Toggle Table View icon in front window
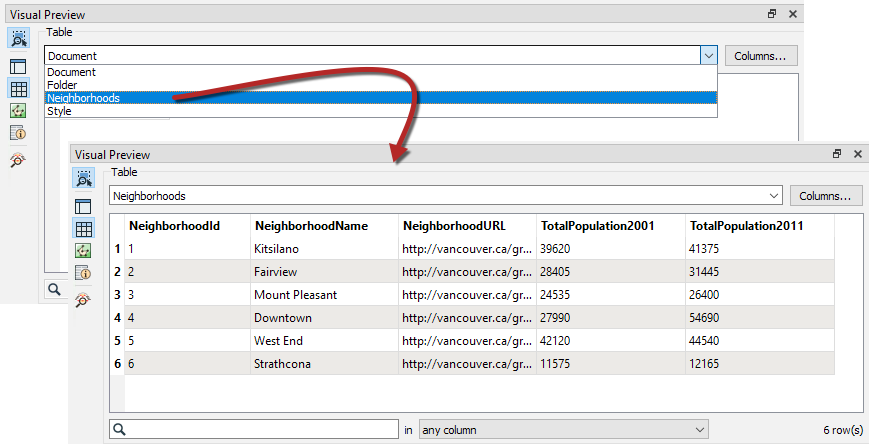The image size is (871, 447). pos(83,228)
